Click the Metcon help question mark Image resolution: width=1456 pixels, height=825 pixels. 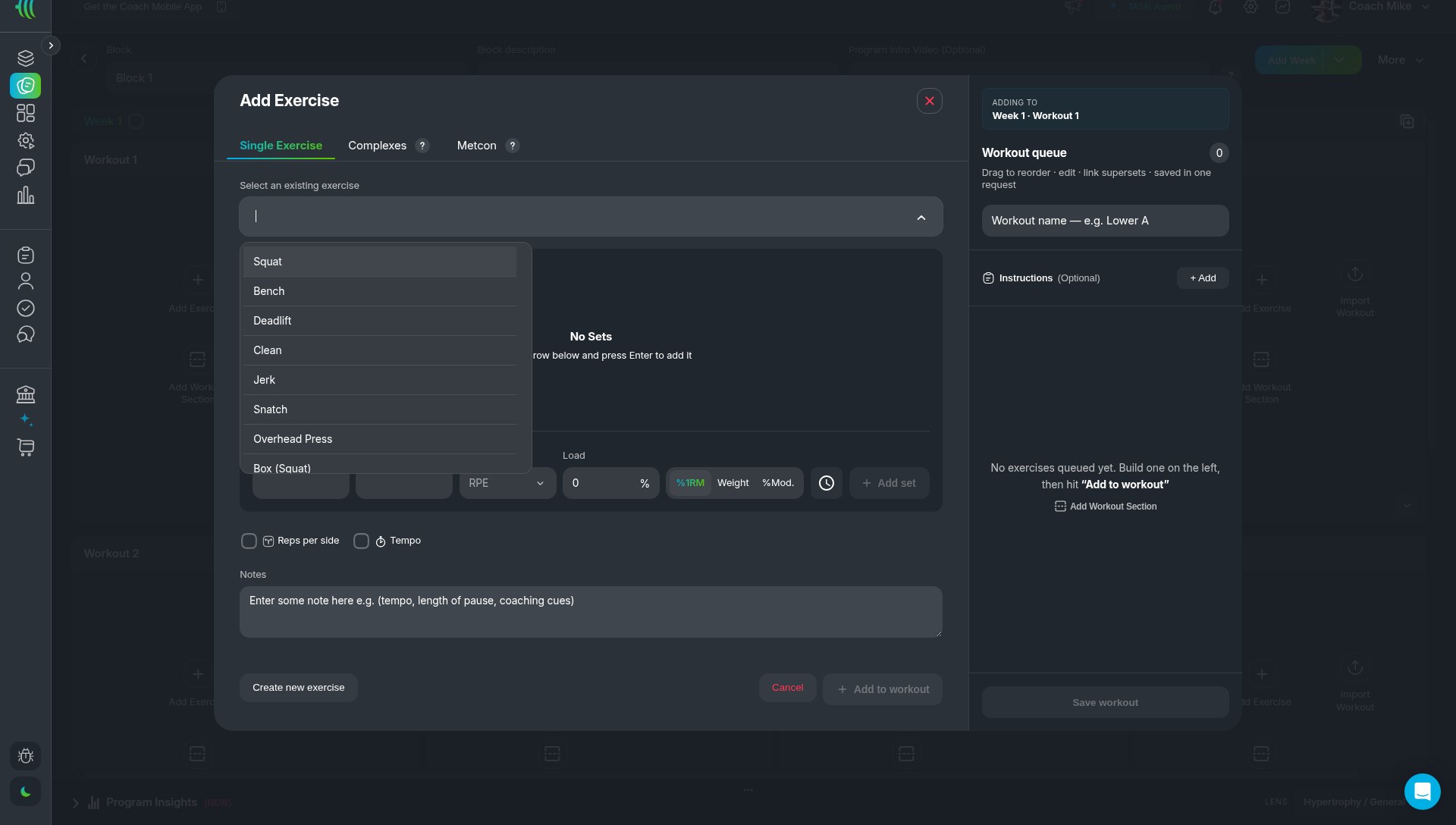(513, 146)
